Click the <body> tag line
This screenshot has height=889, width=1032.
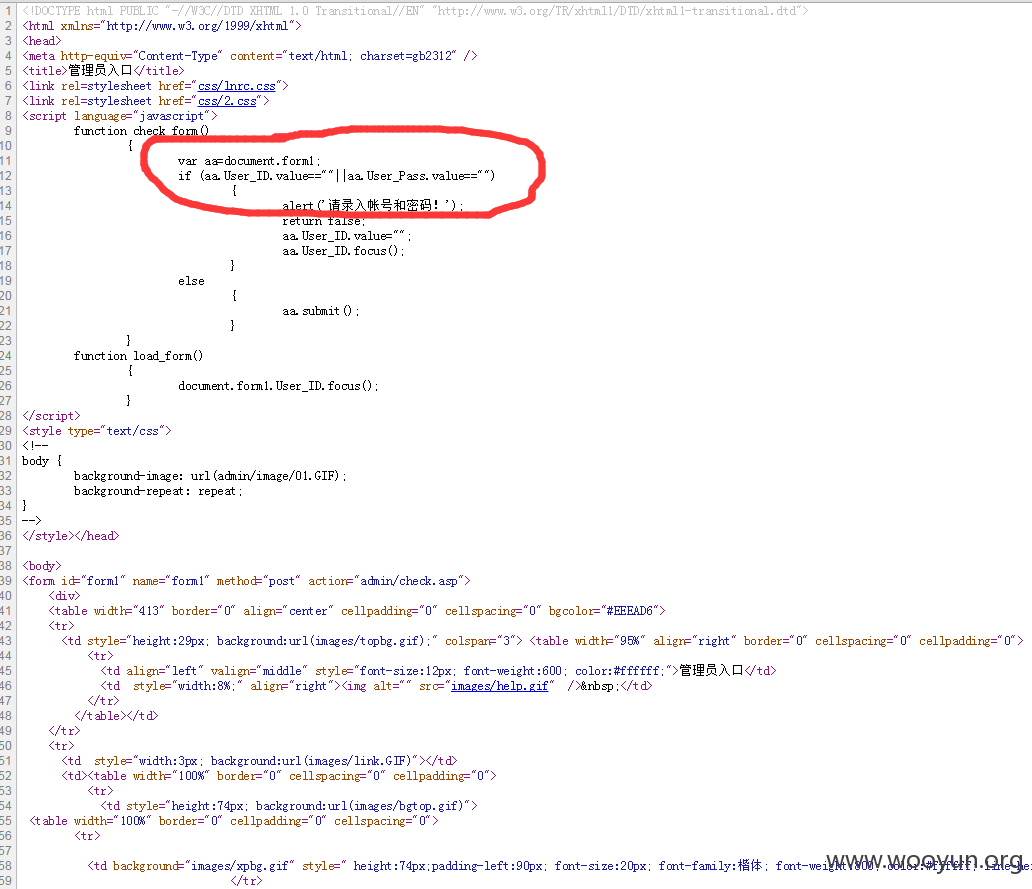(42, 567)
